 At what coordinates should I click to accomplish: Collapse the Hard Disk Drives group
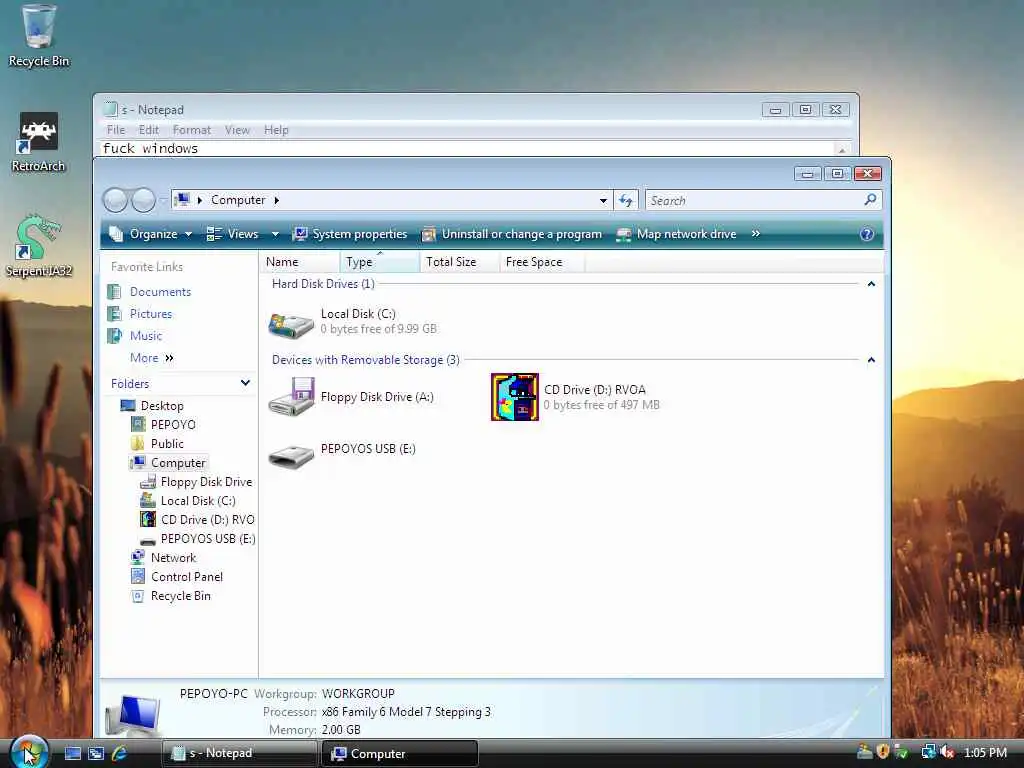pos(871,283)
